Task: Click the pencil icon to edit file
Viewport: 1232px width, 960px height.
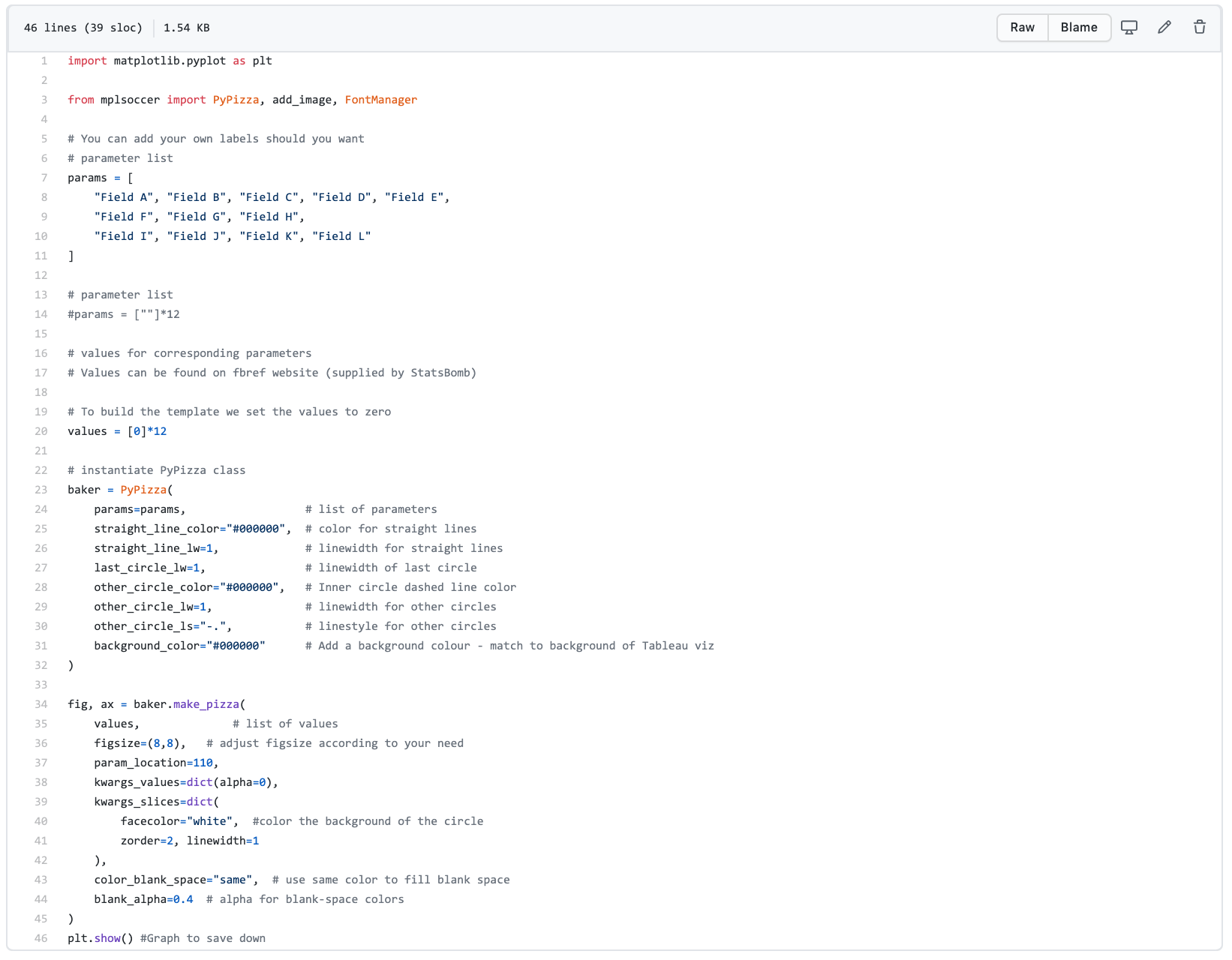Action: pos(1164,28)
